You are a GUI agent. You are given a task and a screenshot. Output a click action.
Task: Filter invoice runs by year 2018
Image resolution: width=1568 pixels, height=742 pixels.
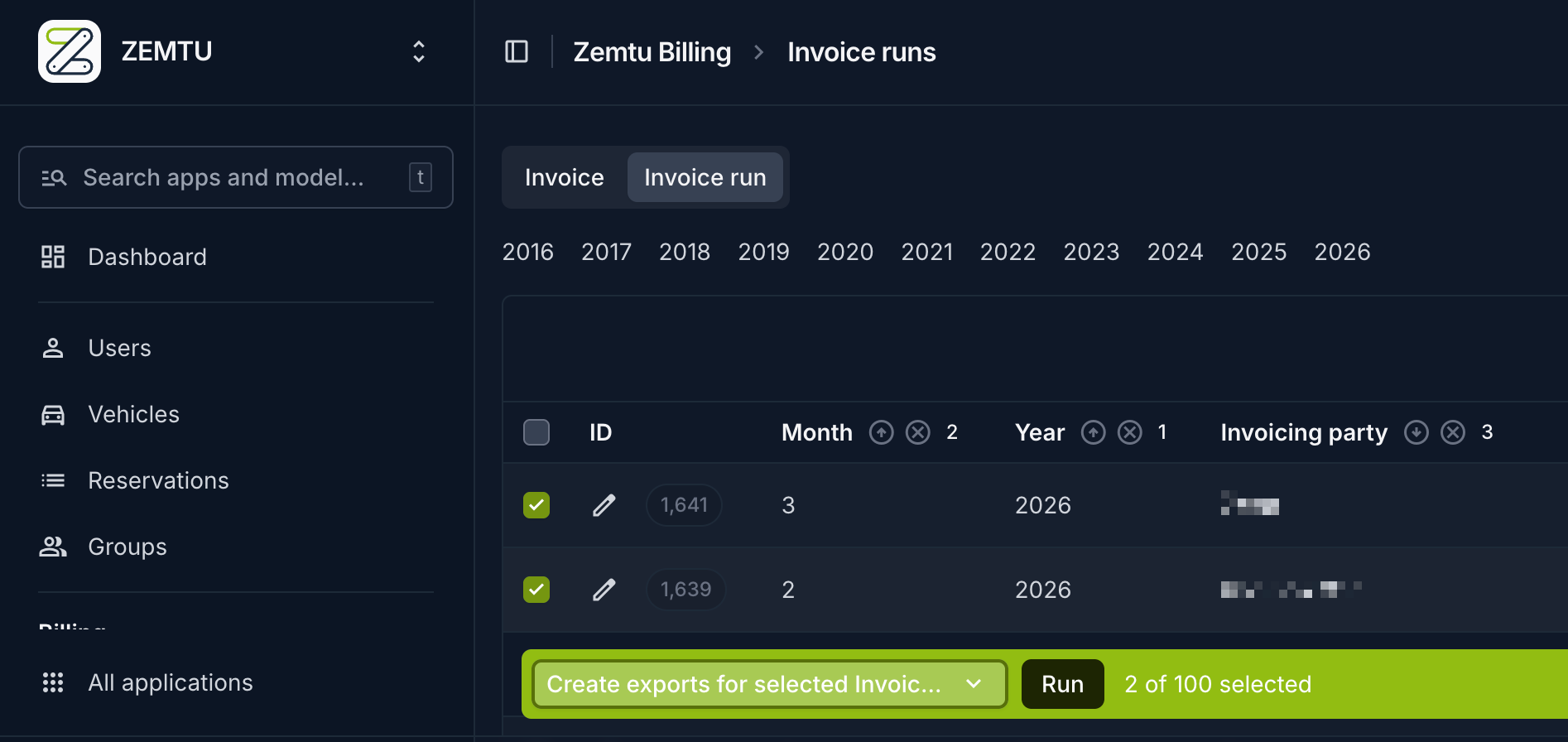pos(685,252)
